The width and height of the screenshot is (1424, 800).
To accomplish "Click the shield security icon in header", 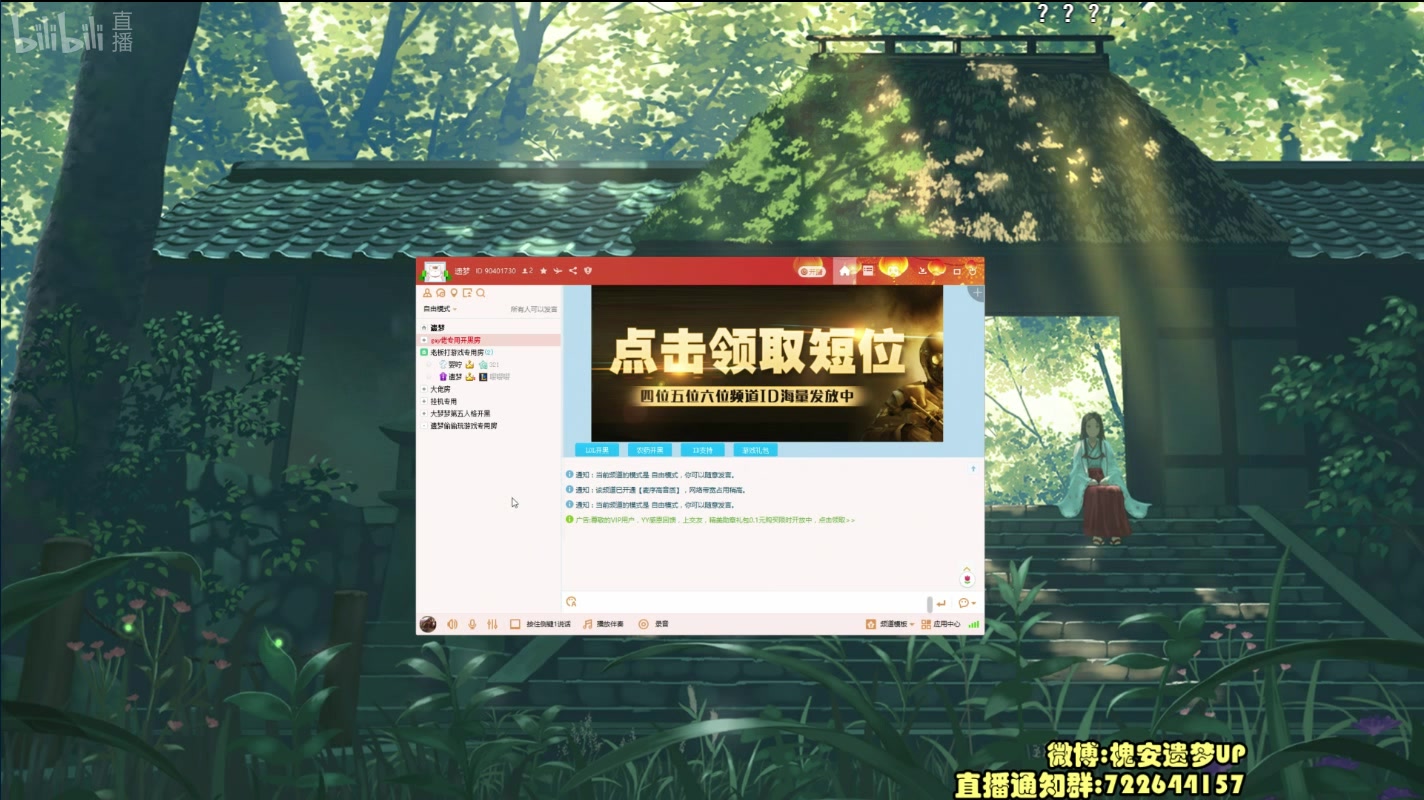I will tap(588, 271).
